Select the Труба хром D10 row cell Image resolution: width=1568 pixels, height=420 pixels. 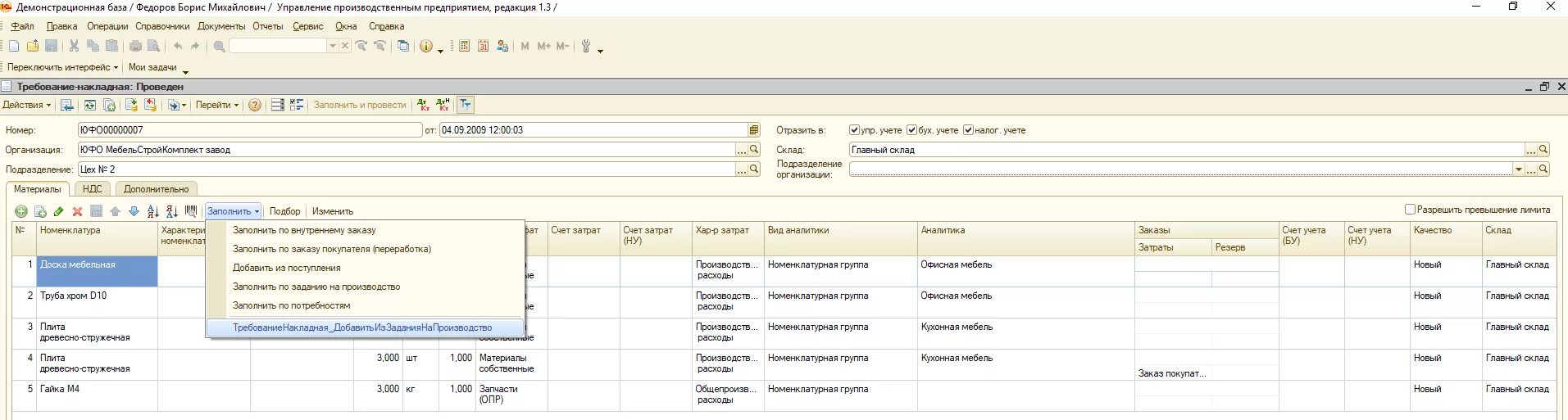[x=98, y=303]
